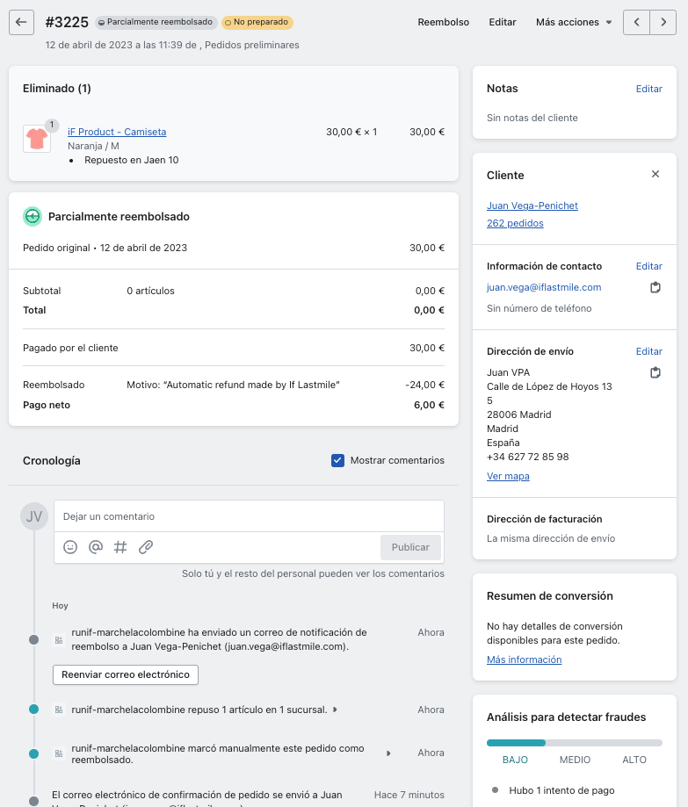This screenshot has height=807, width=688.
Task: Click app icon beside restock event
Action: (59, 710)
